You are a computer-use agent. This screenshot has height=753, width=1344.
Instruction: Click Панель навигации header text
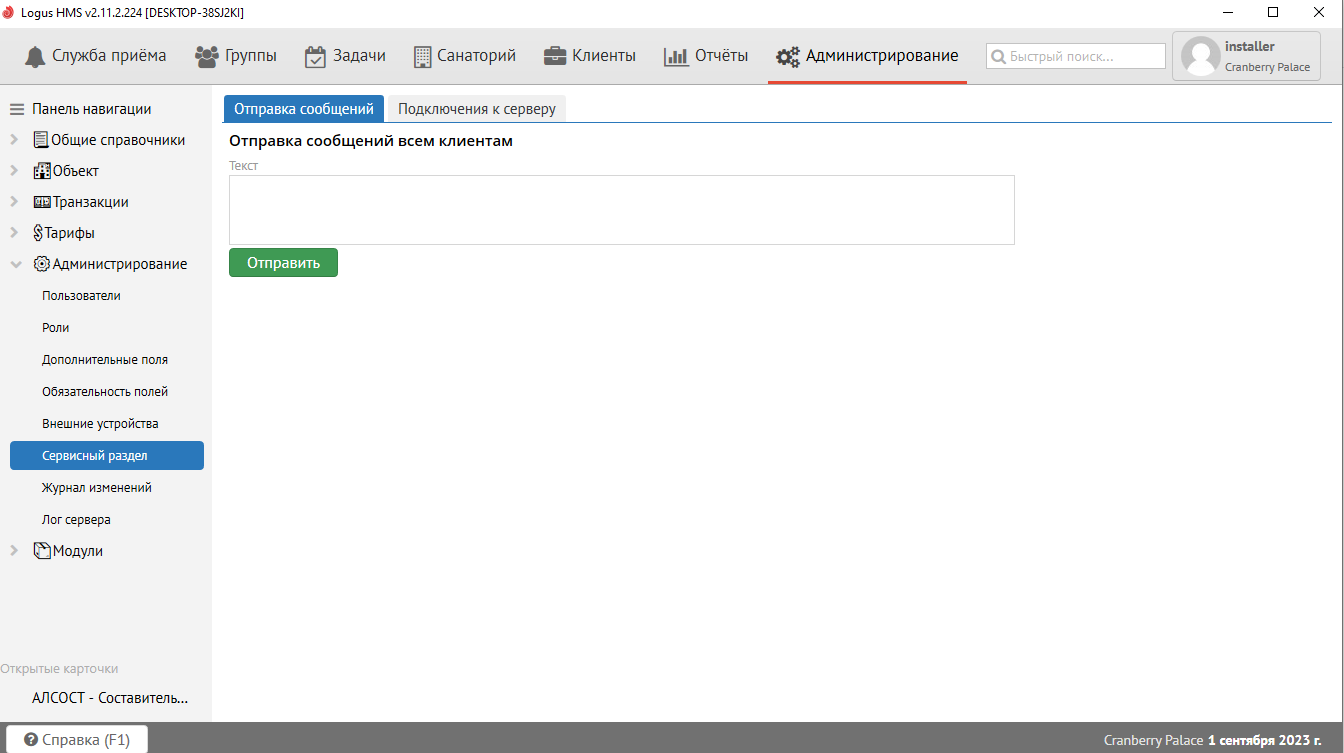pyautogui.click(x=92, y=109)
